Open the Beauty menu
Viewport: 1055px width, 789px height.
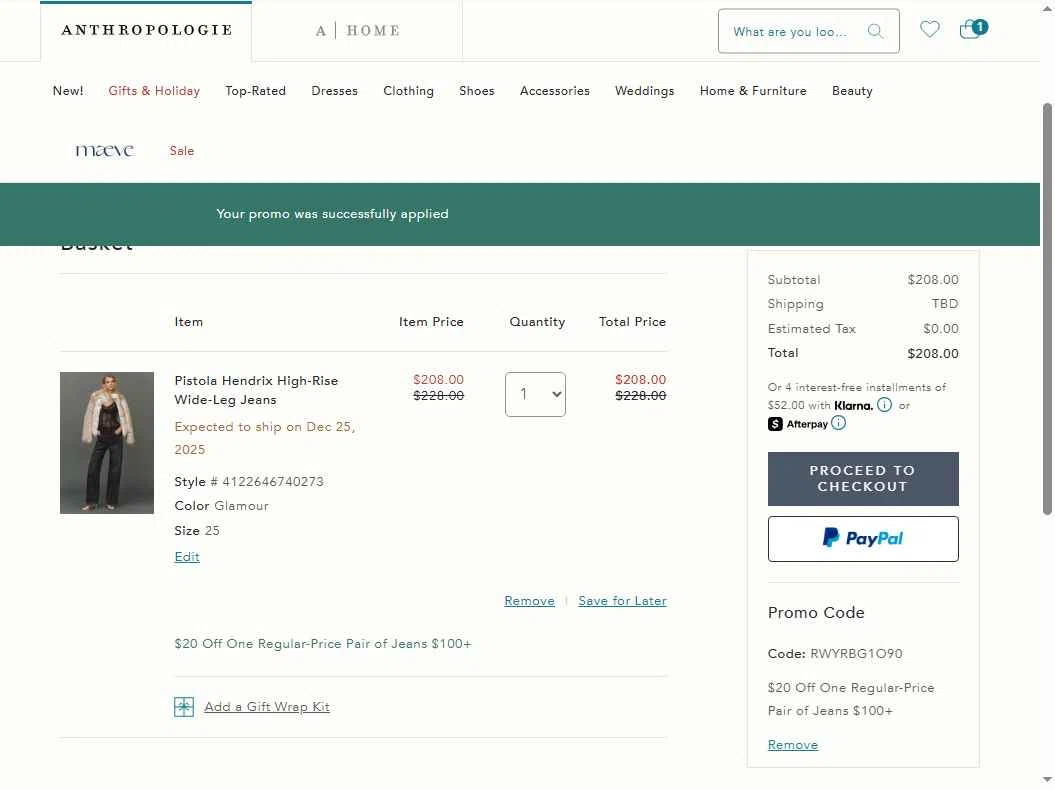(852, 91)
